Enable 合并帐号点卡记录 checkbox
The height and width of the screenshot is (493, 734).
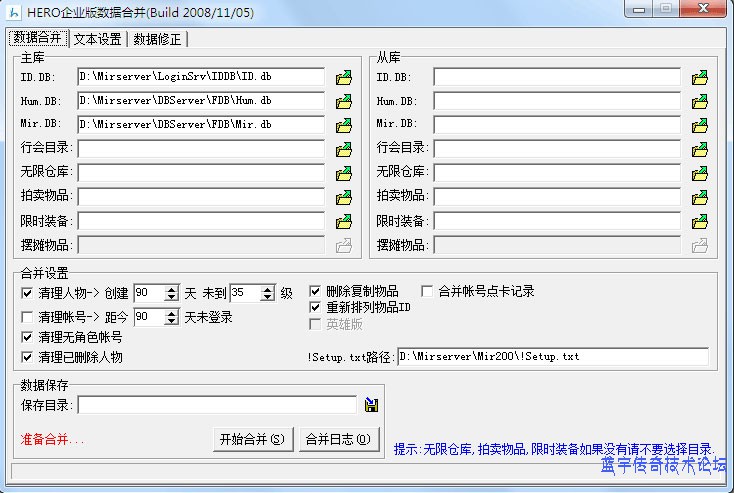coord(428,292)
